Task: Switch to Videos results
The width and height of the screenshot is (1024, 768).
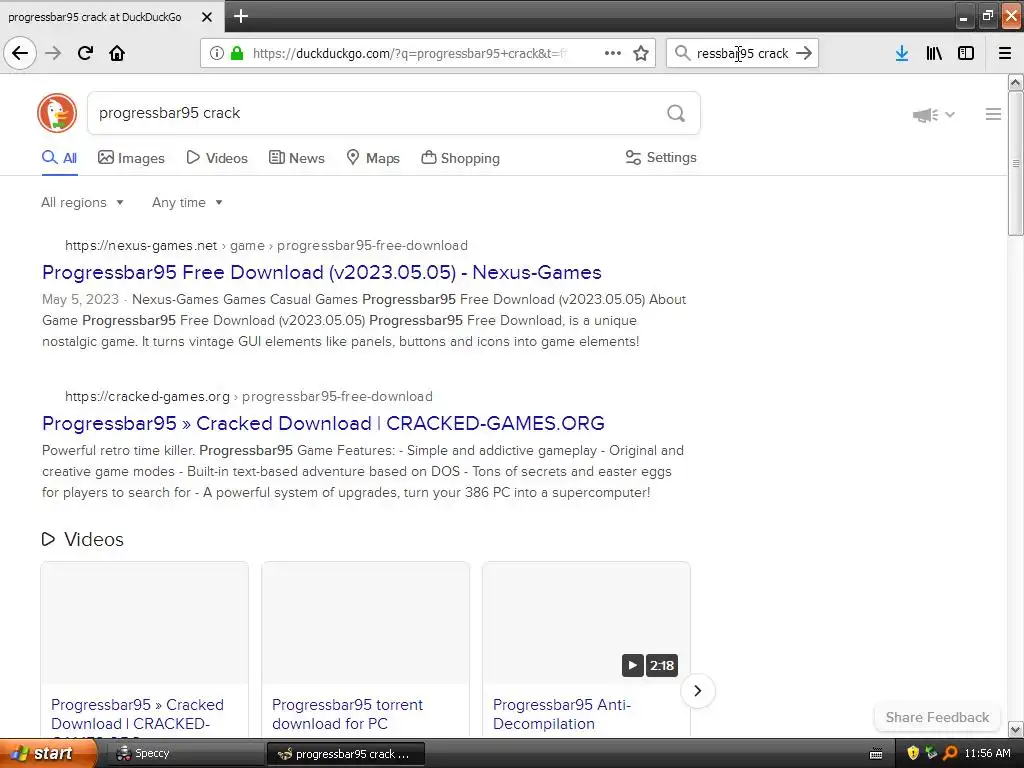Action: coord(217,158)
